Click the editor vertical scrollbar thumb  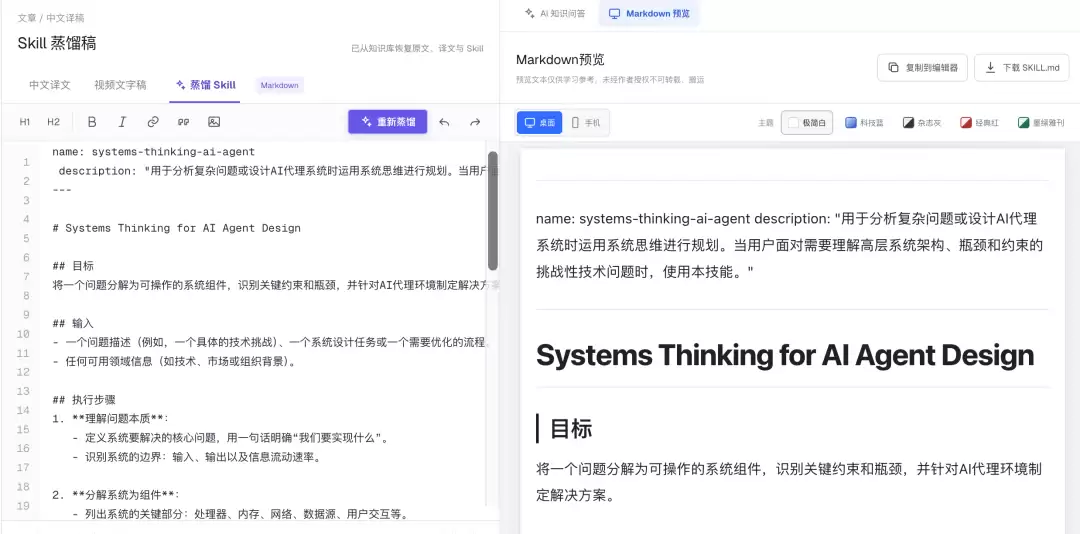tap(492, 210)
